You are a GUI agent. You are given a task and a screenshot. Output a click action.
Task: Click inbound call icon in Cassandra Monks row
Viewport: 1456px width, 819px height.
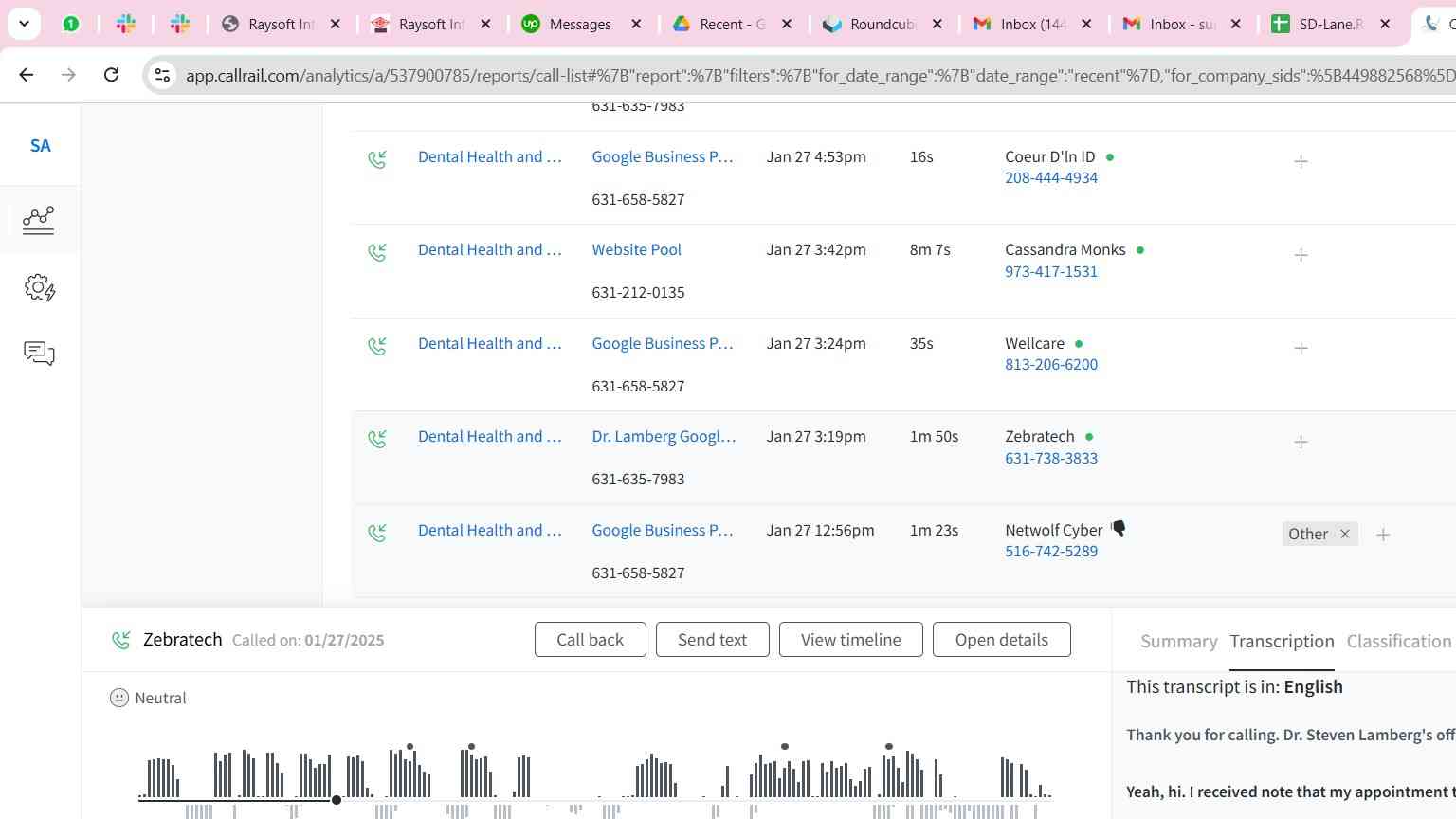[377, 252]
